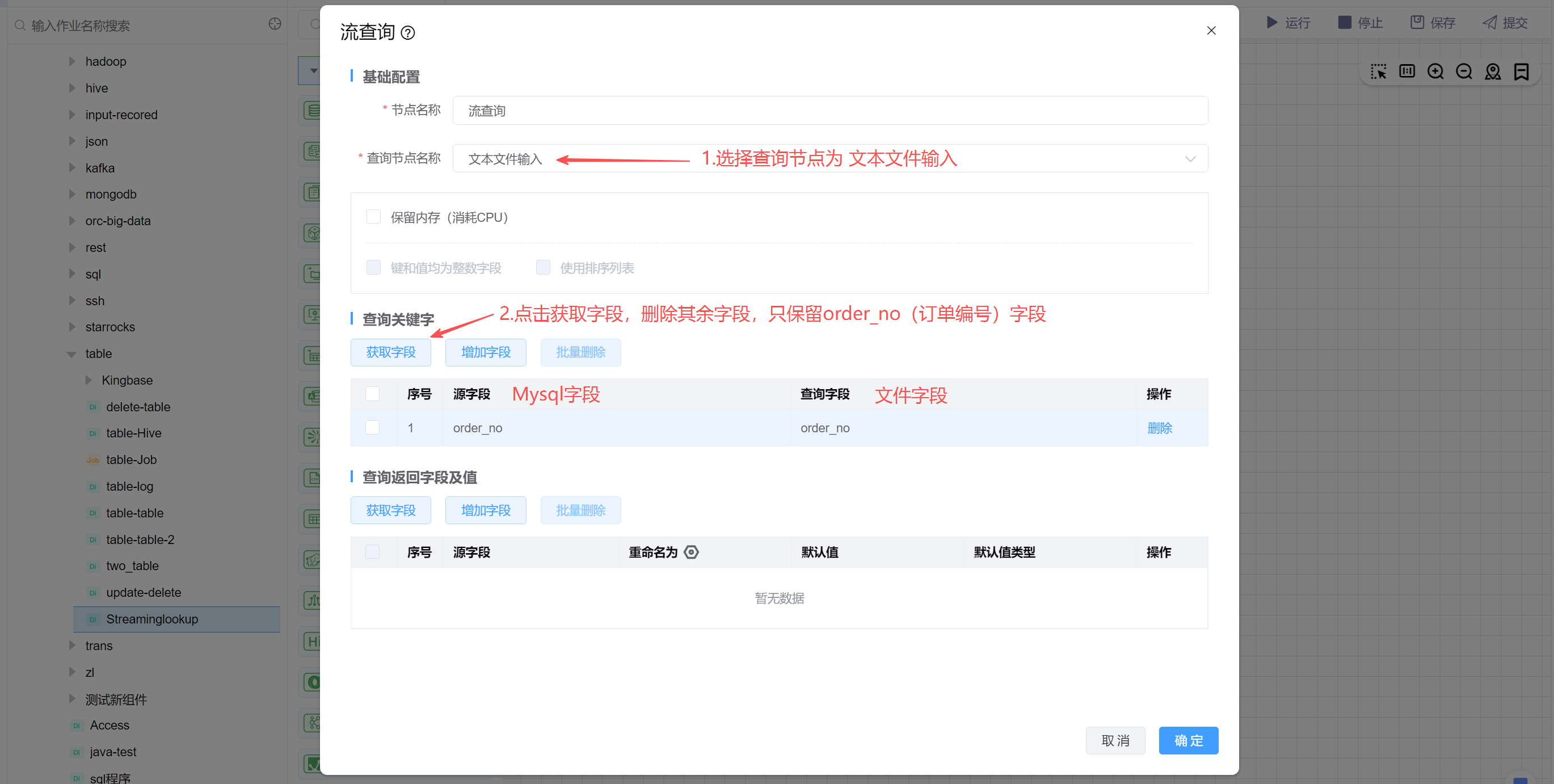Image resolution: width=1554 pixels, height=784 pixels.
Task: Click the zoom out magnifier icon
Action: pyautogui.click(x=1464, y=72)
